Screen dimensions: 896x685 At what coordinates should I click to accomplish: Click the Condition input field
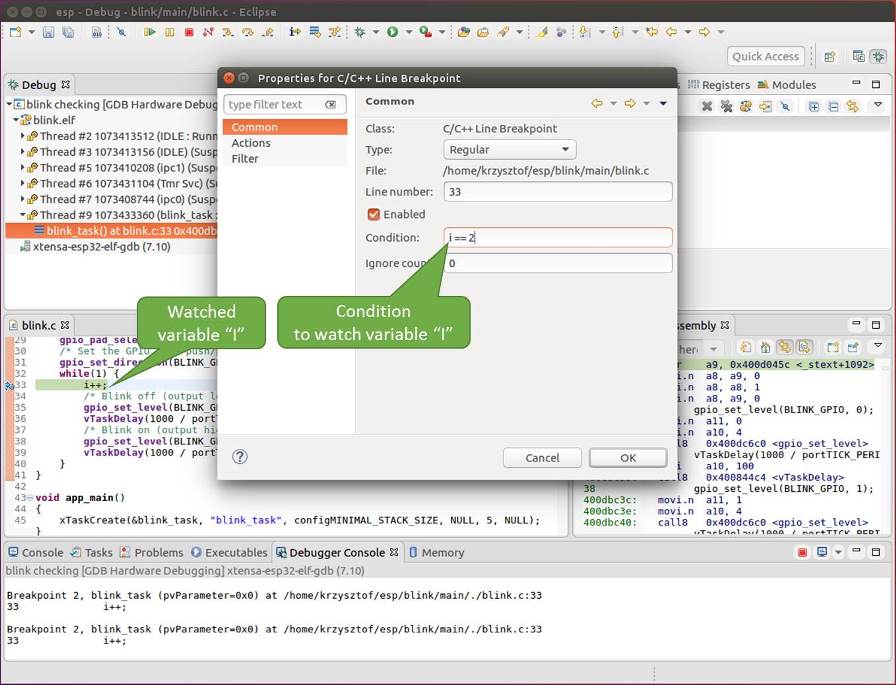pos(558,238)
